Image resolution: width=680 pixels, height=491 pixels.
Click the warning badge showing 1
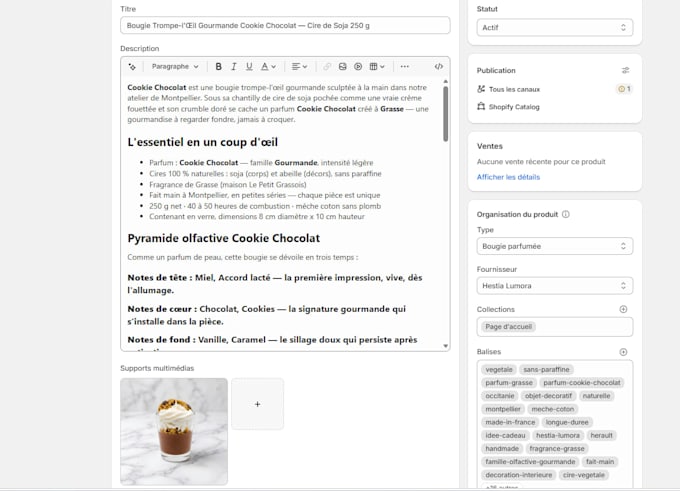pyautogui.click(x=624, y=89)
